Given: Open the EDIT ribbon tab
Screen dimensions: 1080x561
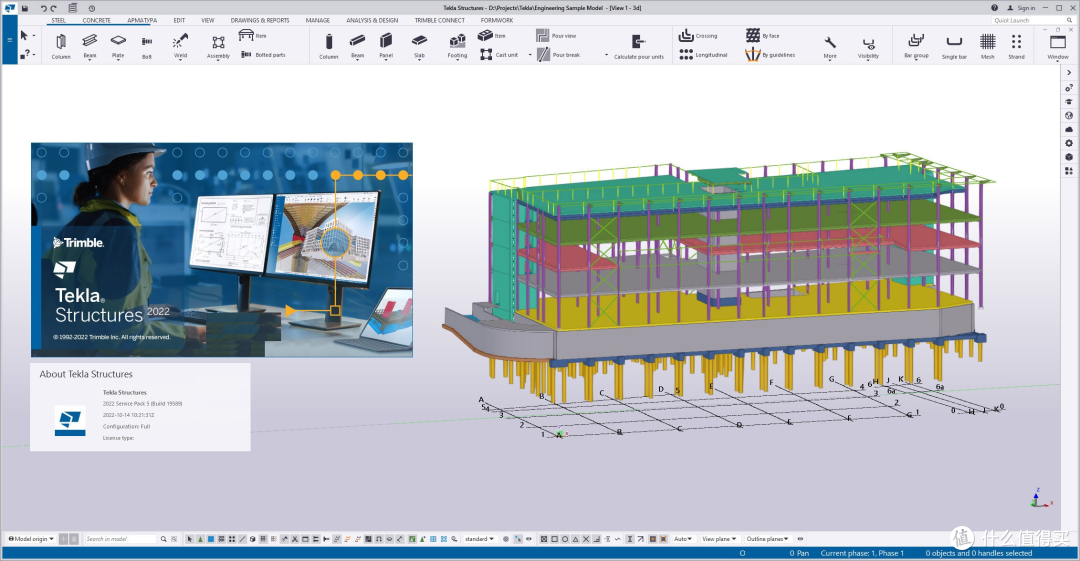Looking at the screenshot, I should pyautogui.click(x=179, y=21).
